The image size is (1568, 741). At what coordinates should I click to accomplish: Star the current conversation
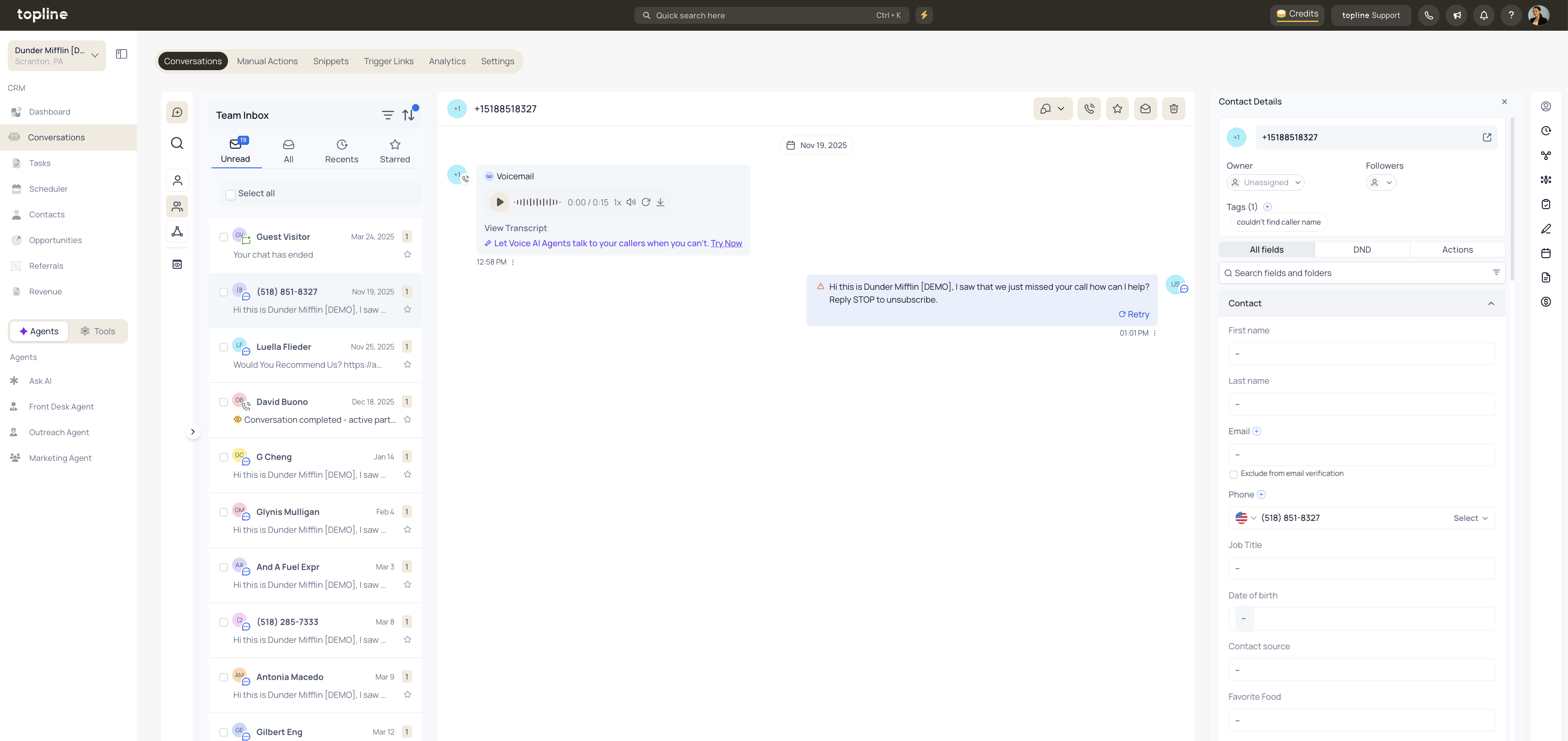(1117, 109)
